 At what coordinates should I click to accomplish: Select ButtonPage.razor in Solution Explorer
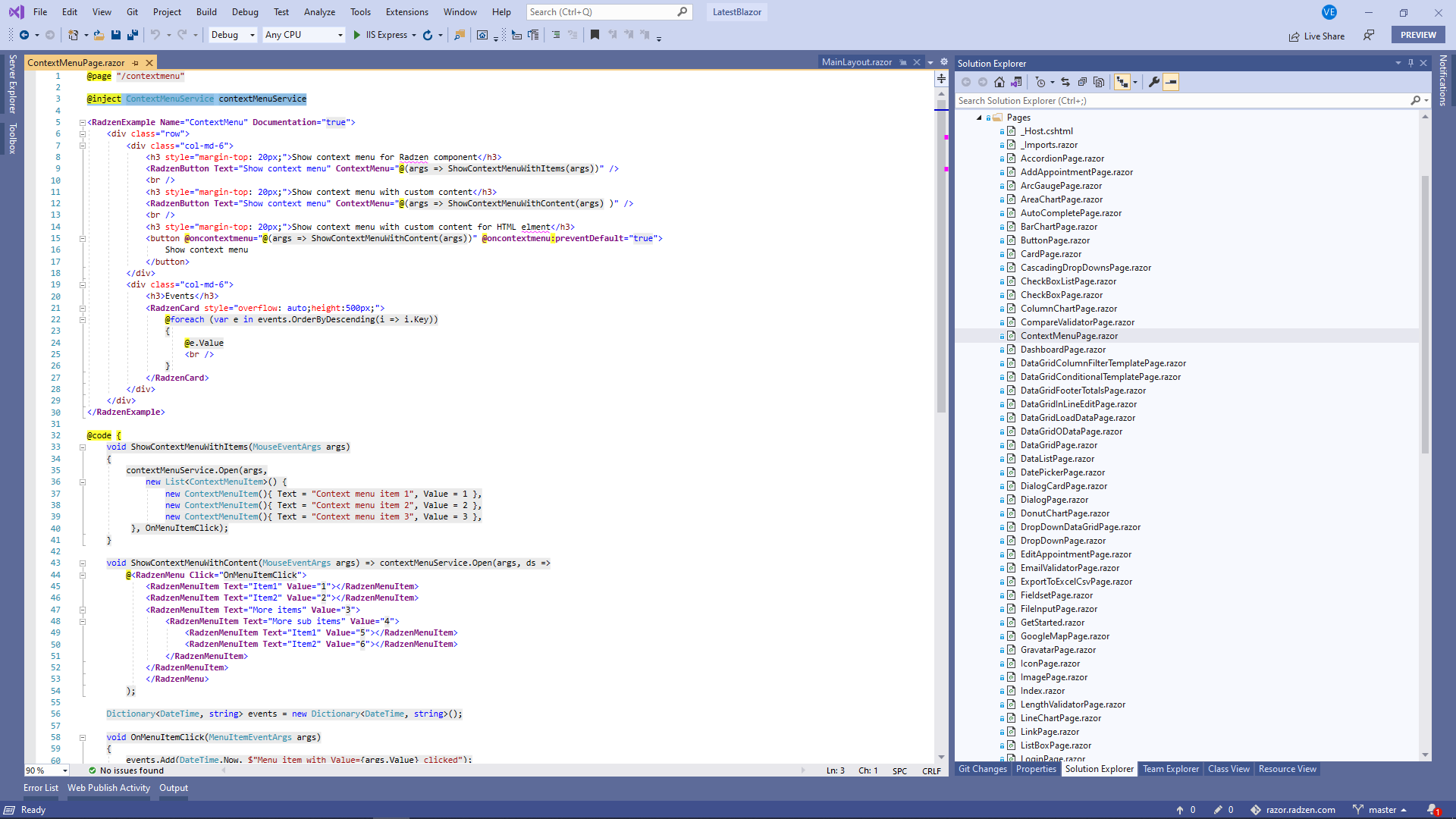pos(1055,240)
